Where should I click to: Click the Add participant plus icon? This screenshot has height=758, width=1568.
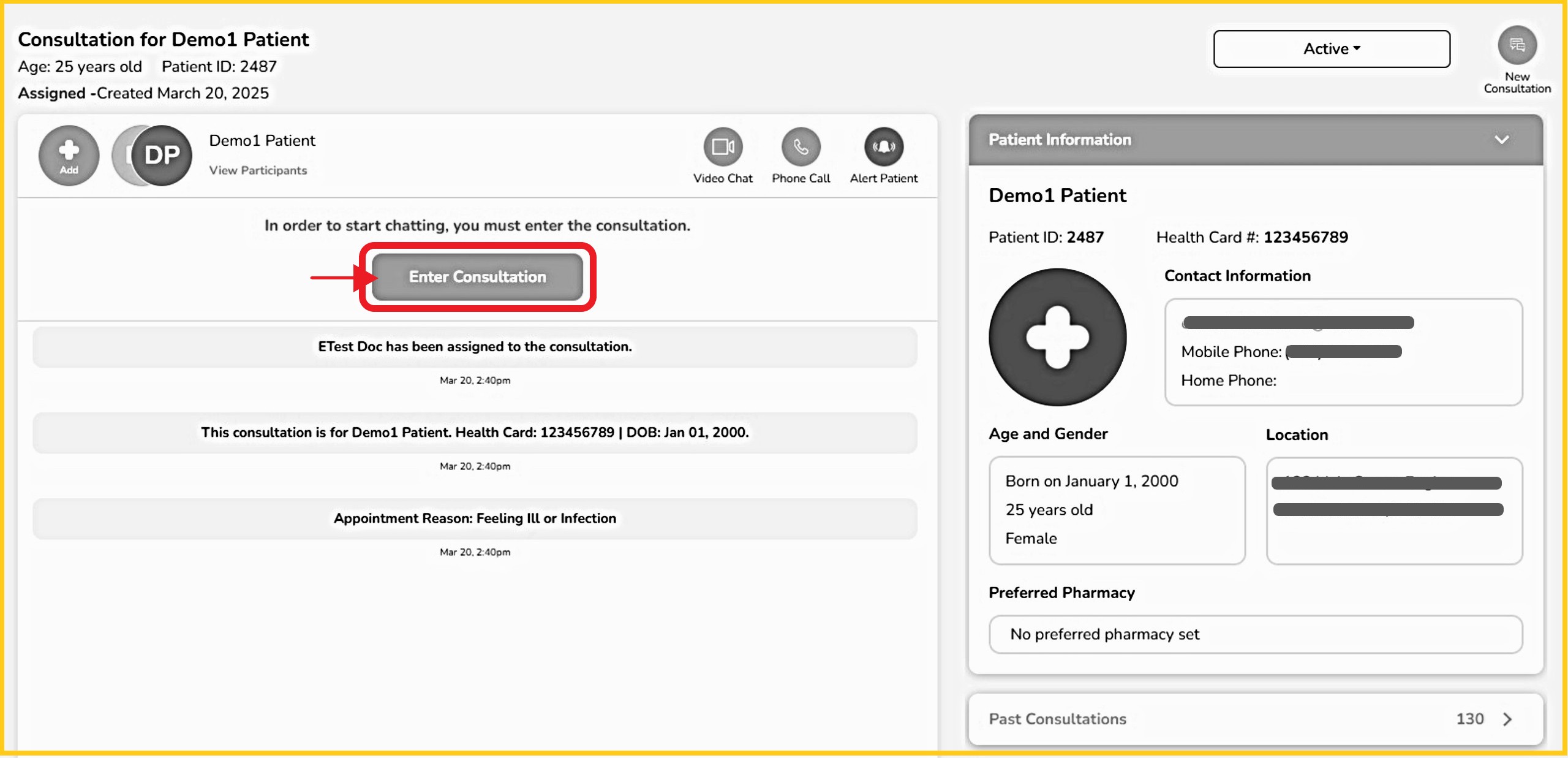point(69,154)
